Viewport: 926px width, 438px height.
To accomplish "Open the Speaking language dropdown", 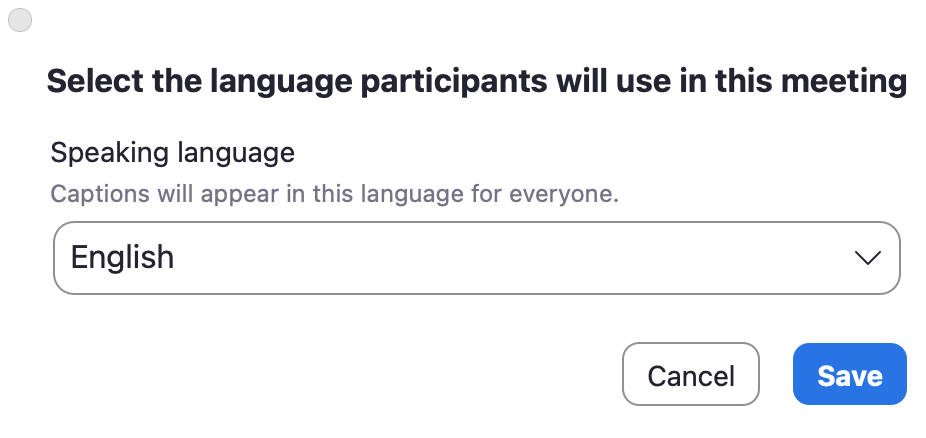I will click(x=476, y=258).
